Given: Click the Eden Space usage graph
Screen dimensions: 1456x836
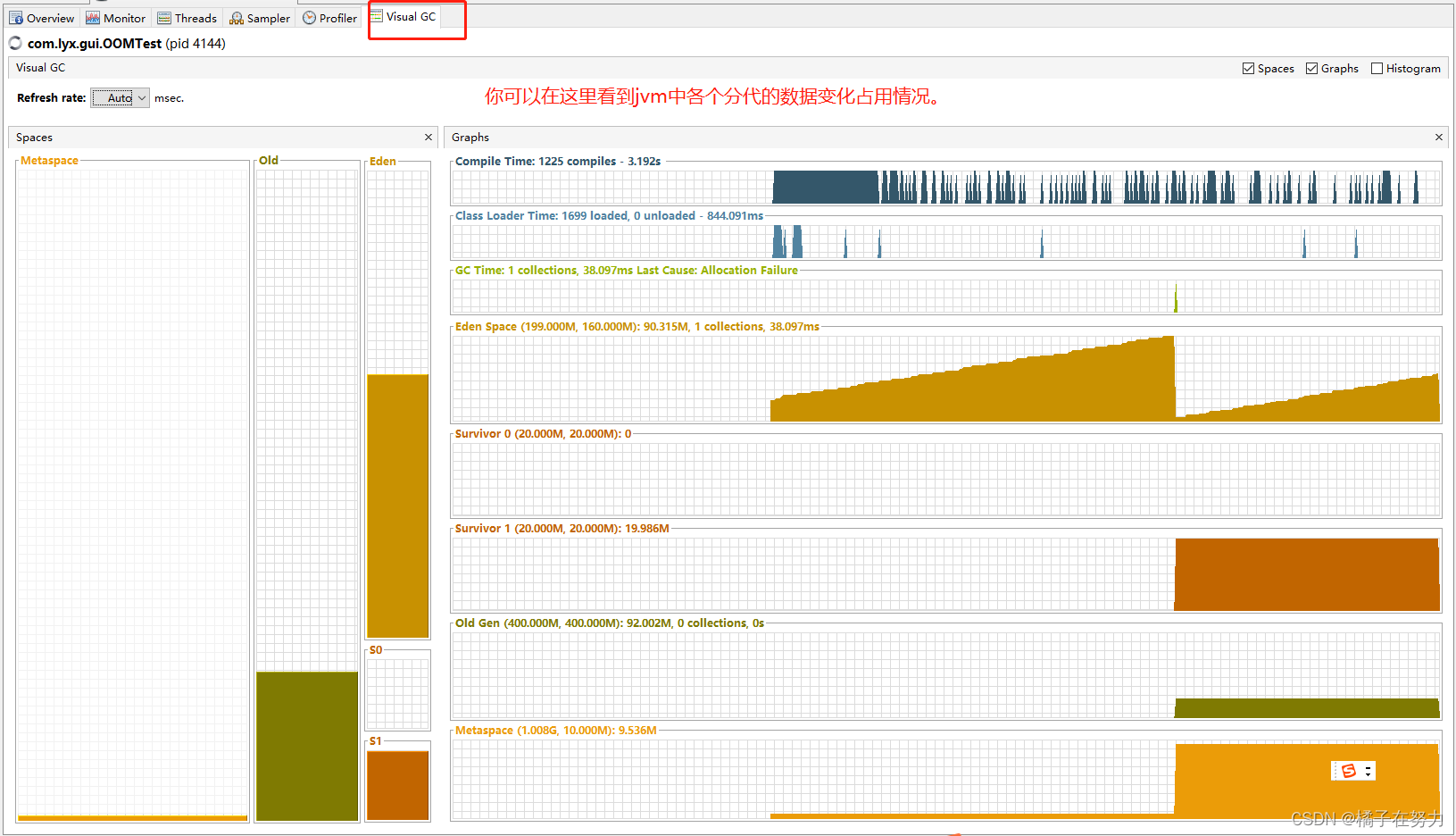Looking at the screenshot, I should click(x=946, y=378).
